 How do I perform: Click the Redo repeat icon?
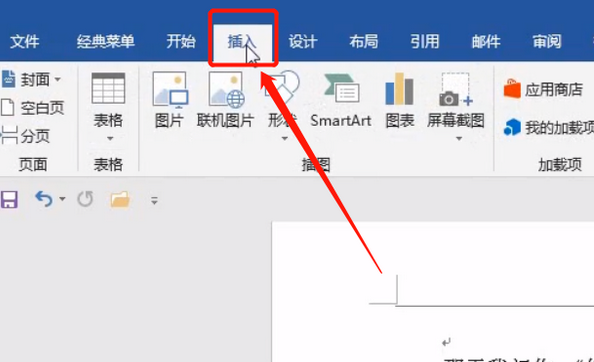click(85, 199)
